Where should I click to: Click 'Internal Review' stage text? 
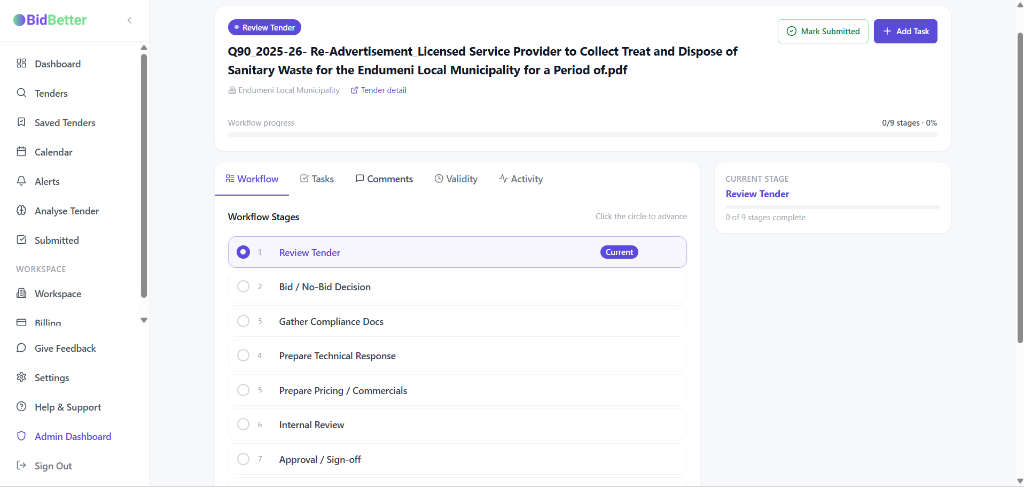(x=312, y=424)
